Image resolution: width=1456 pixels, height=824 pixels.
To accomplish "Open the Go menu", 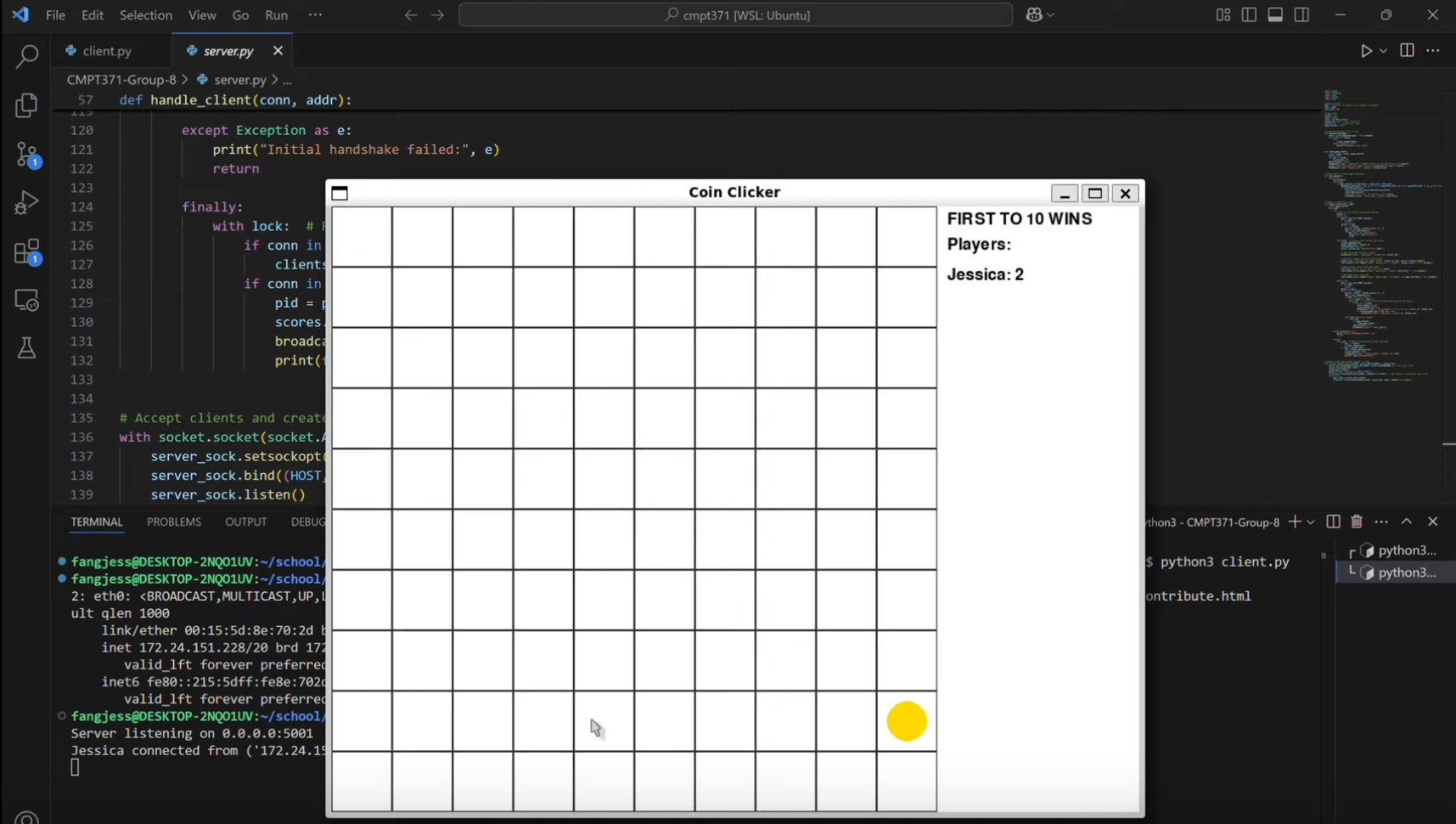I will (x=240, y=14).
